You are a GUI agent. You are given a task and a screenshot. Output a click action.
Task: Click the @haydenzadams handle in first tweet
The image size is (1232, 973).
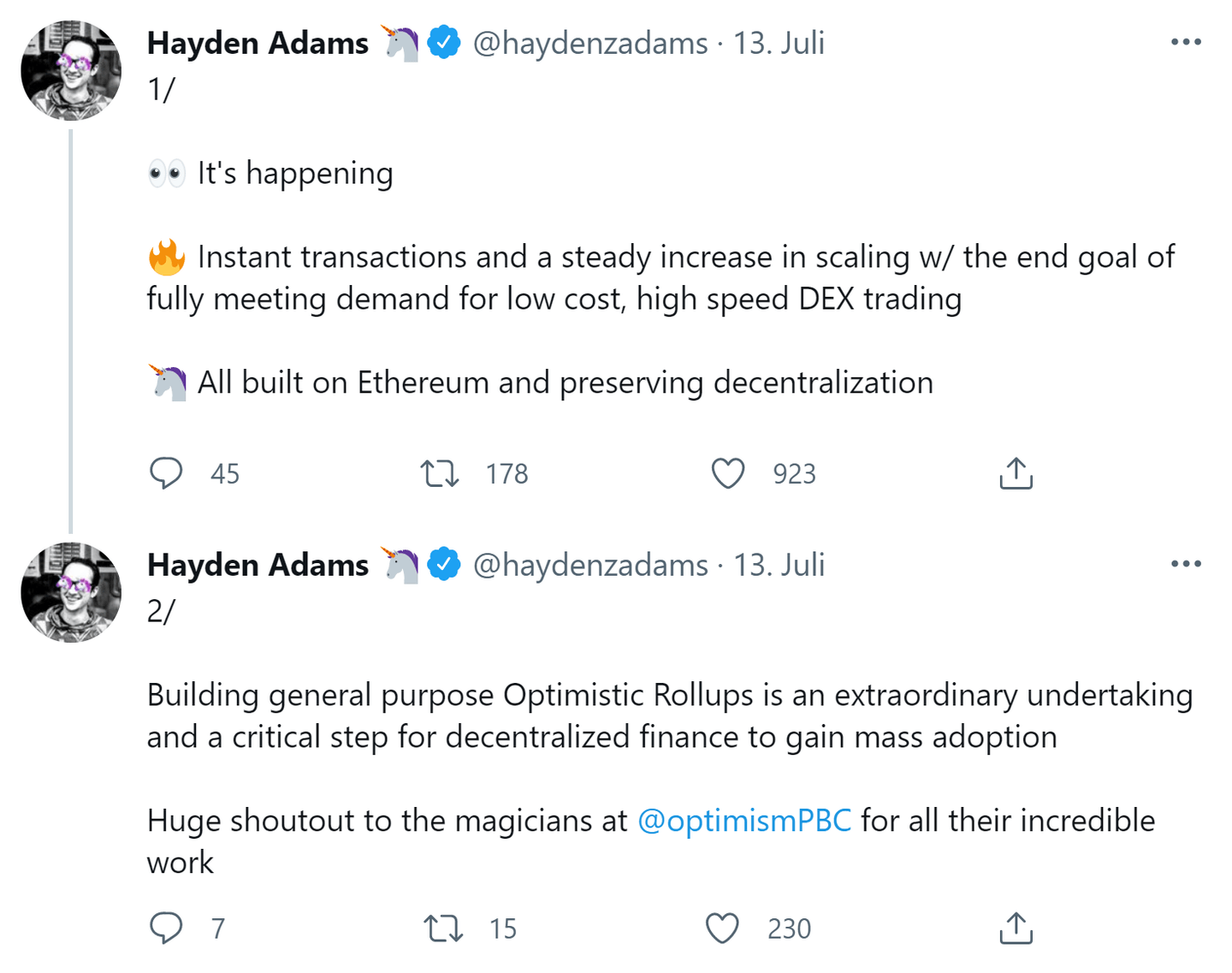(x=590, y=43)
